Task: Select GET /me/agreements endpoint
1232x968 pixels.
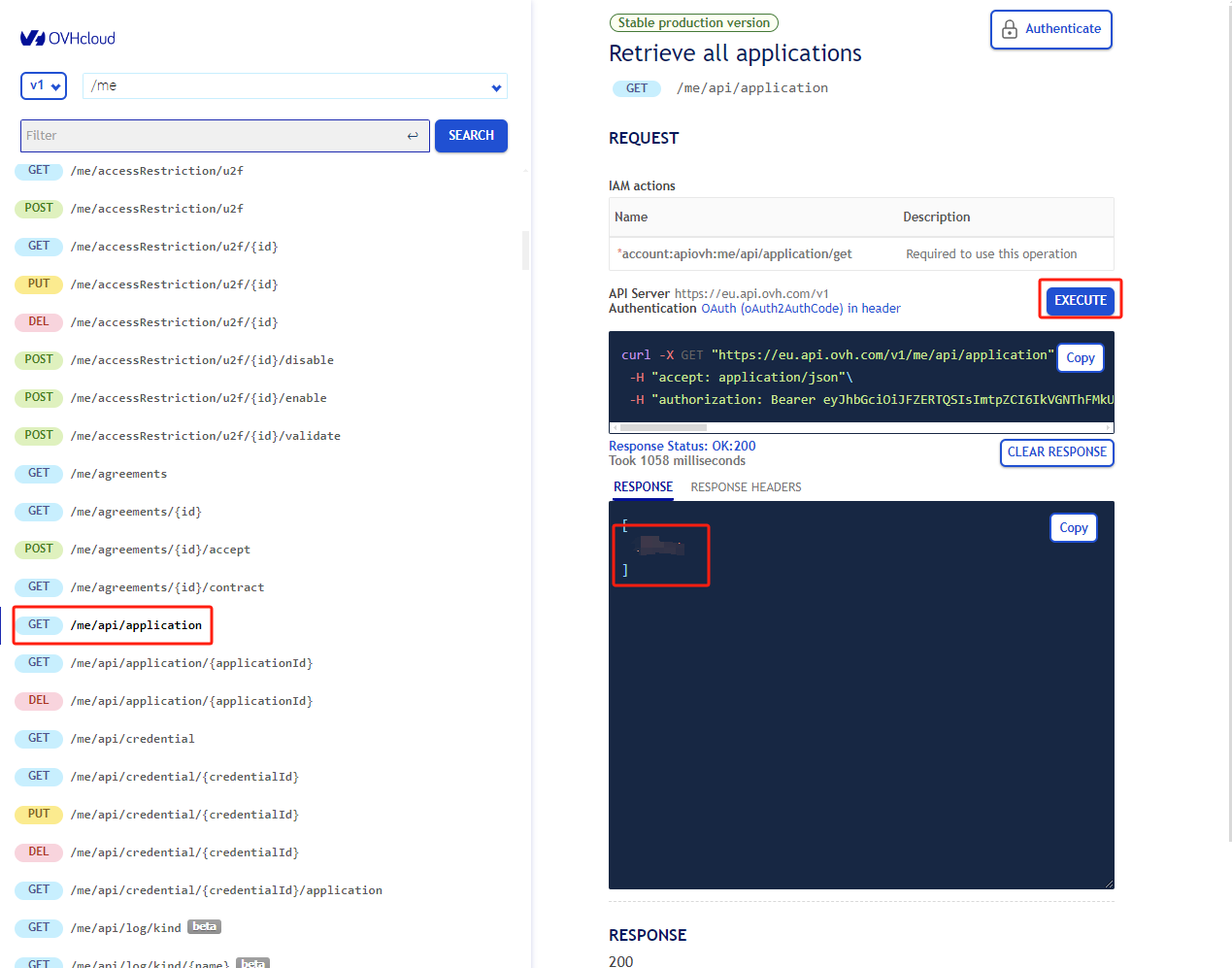Action: tap(91, 474)
